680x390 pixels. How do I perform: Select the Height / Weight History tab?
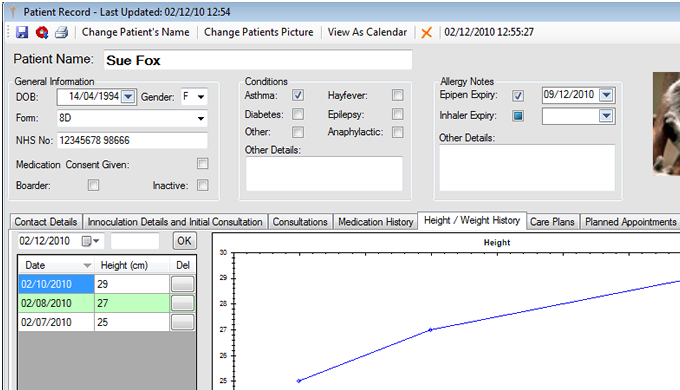coord(472,220)
